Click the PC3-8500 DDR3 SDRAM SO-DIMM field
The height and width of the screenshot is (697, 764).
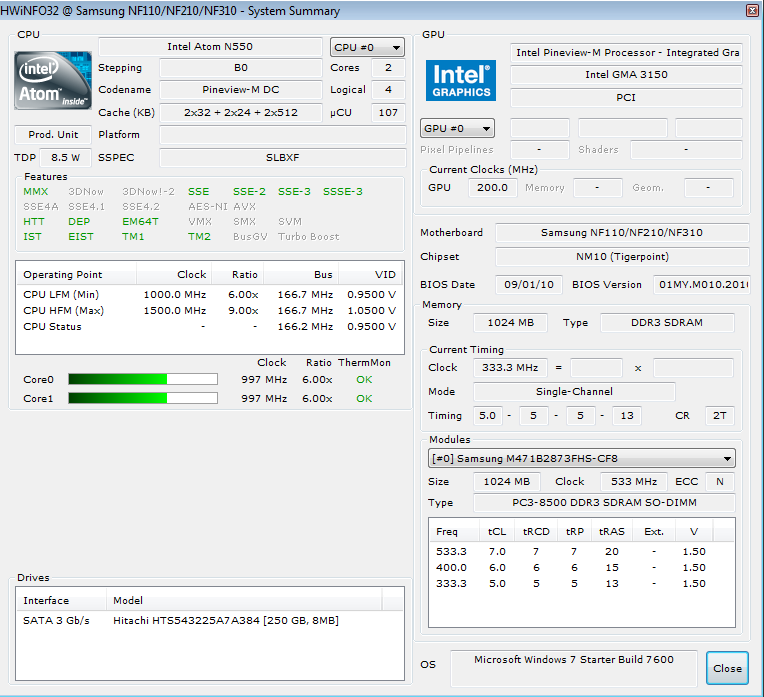[x=604, y=503]
